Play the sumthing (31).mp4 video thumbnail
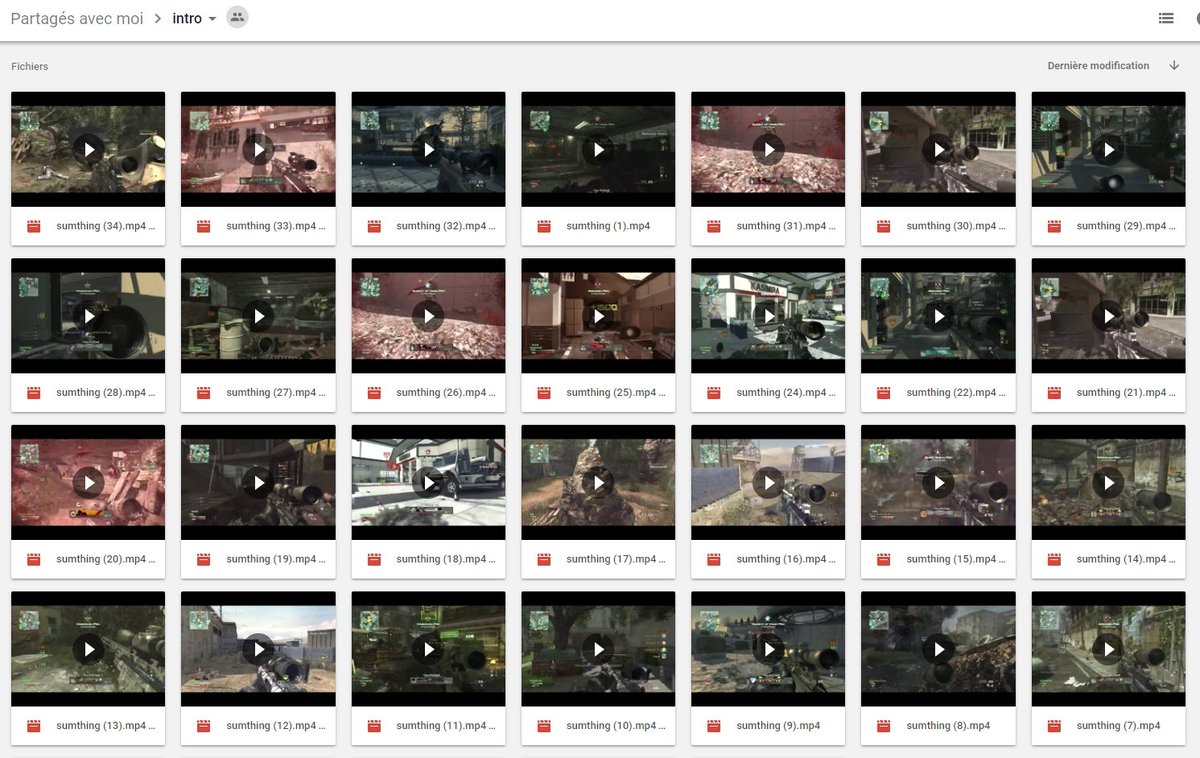Screen dimensions: 1200x758 point(768,149)
